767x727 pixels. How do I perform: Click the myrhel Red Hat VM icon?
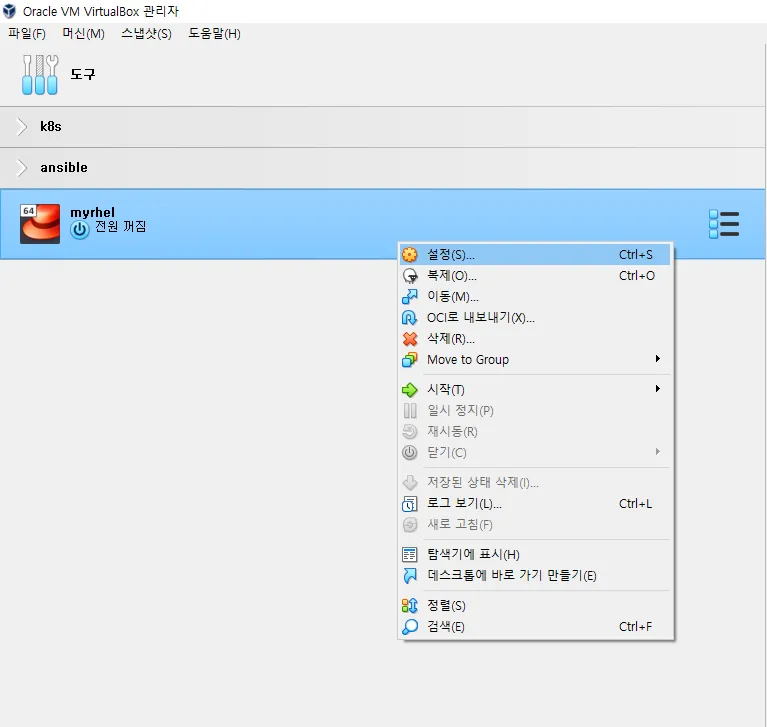pos(40,224)
